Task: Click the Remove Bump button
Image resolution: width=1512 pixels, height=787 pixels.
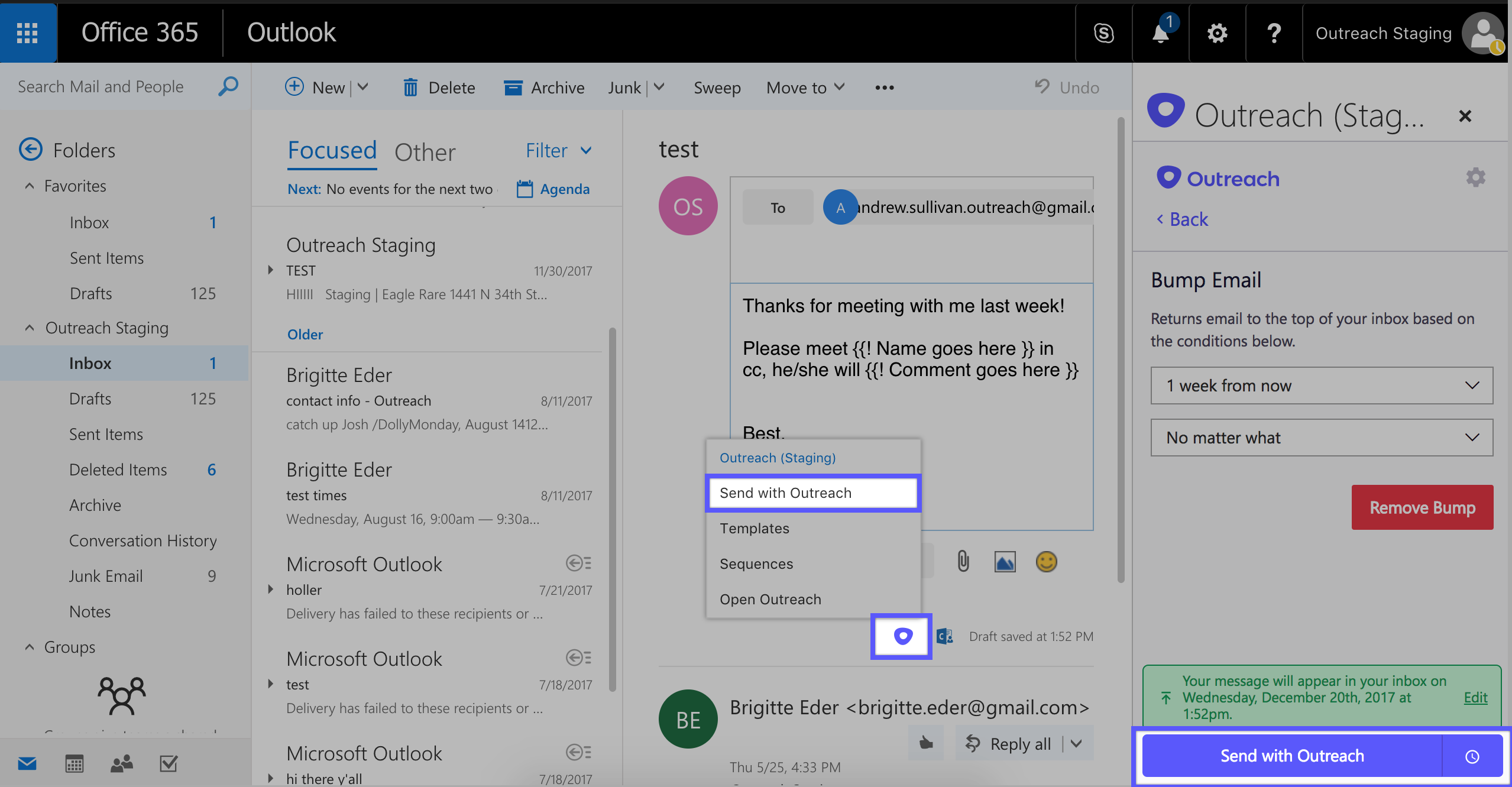Action: [x=1422, y=507]
